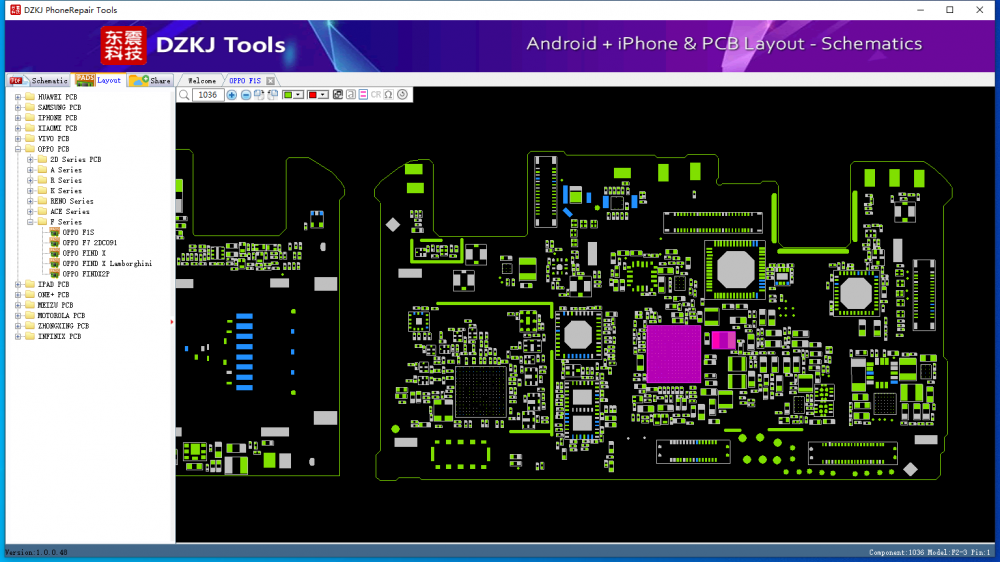
Task: Switch to the Schematic tab
Action: click(40, 81)
